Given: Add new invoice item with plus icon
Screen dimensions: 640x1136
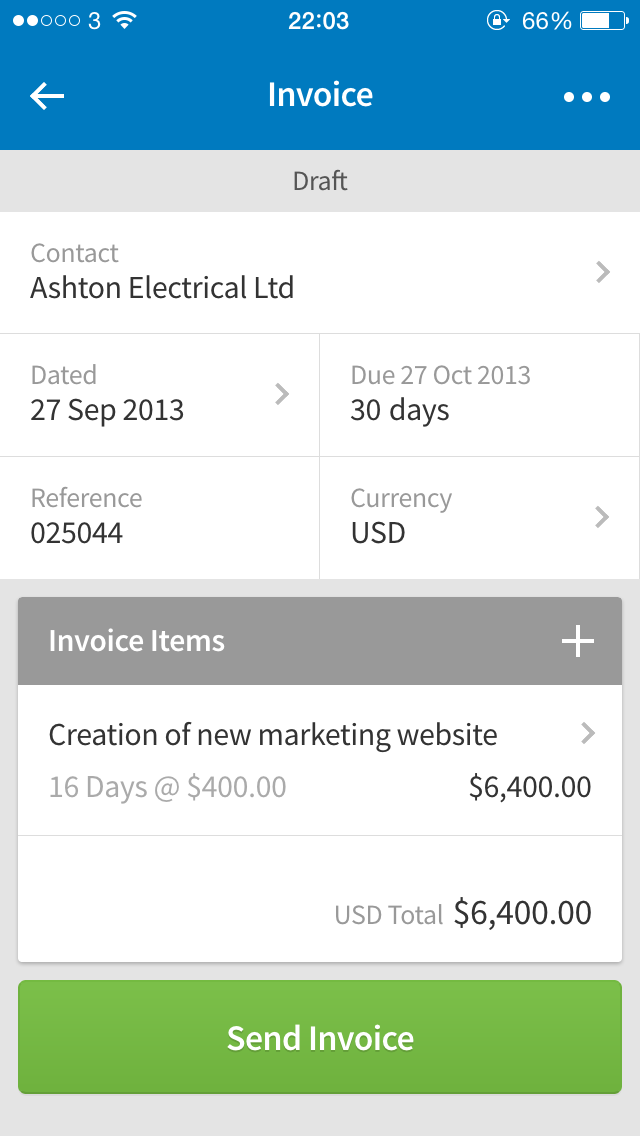Looking at the screenshot, I should (x=578, y=641).
